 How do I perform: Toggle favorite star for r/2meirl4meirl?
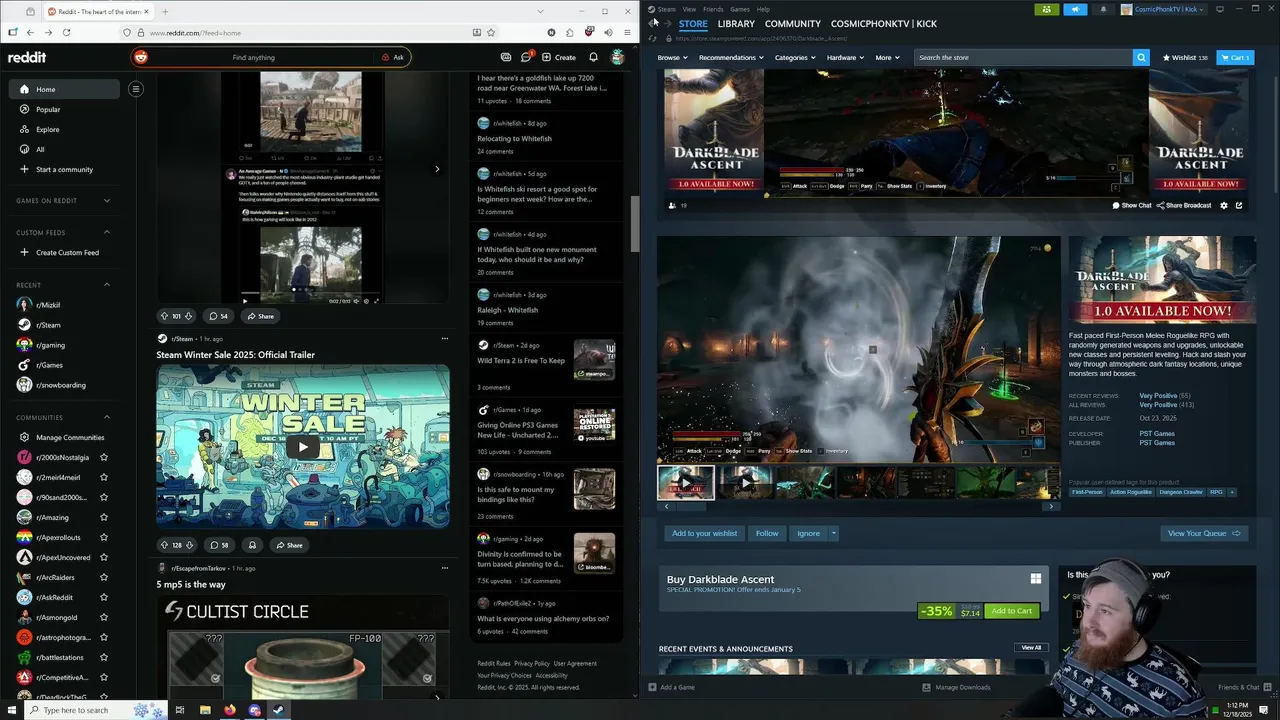click(x=104, y=477)
